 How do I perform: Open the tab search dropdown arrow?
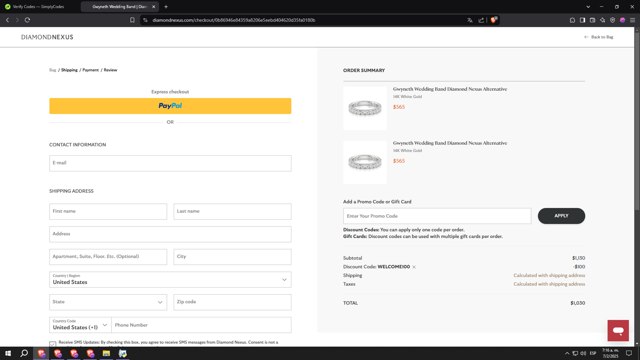pyautogui.click(x=588, y=7)
